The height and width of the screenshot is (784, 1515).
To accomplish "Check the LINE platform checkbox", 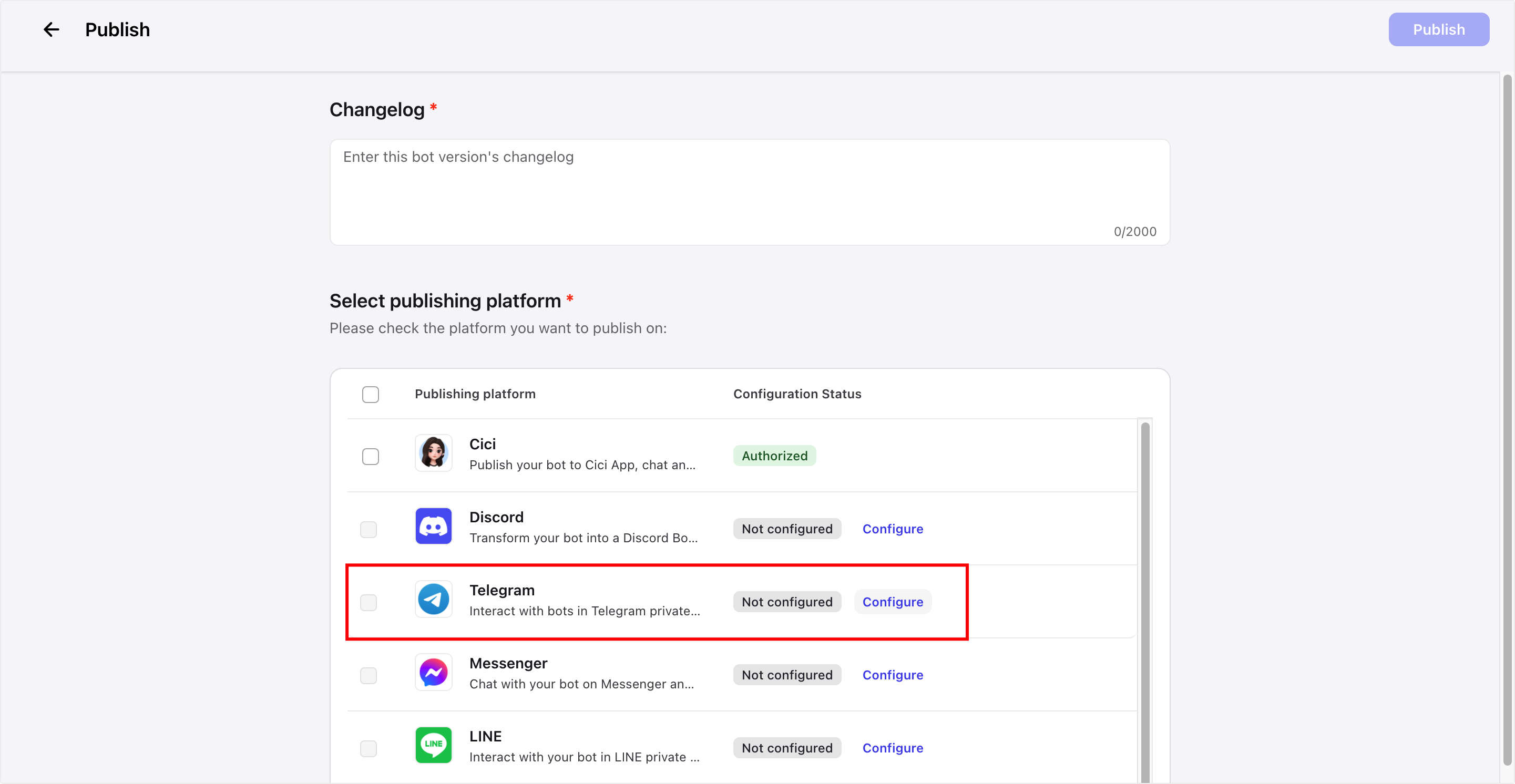I will coord(368,749).
